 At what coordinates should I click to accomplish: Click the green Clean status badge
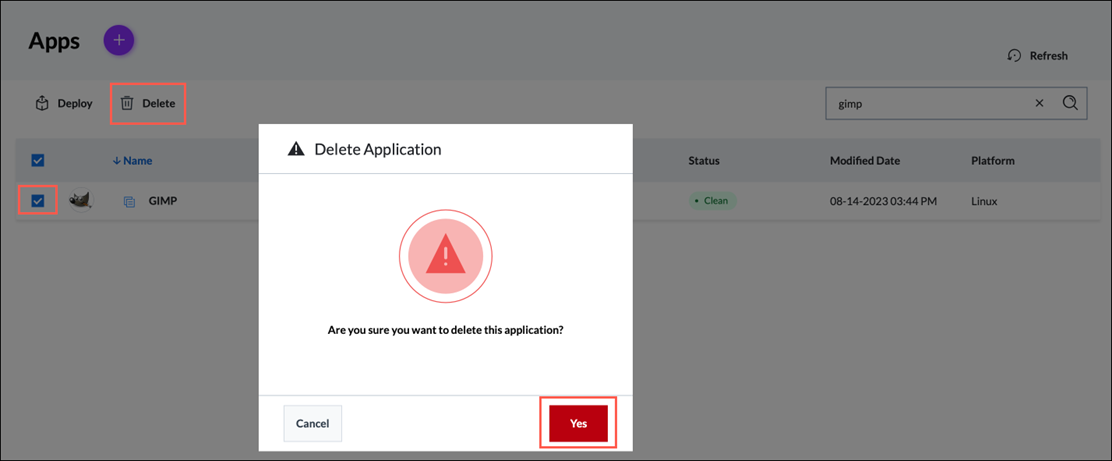(712, 201)
